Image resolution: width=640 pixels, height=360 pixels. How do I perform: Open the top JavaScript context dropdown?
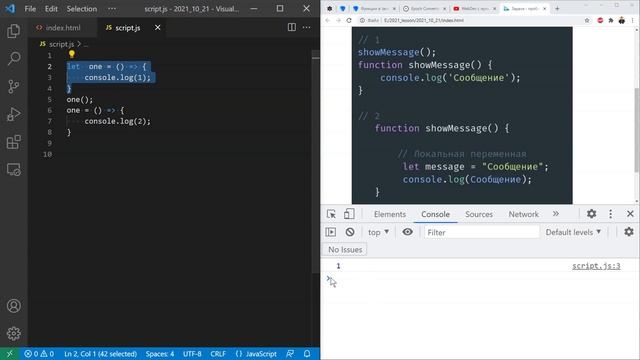tap(378, 232)
